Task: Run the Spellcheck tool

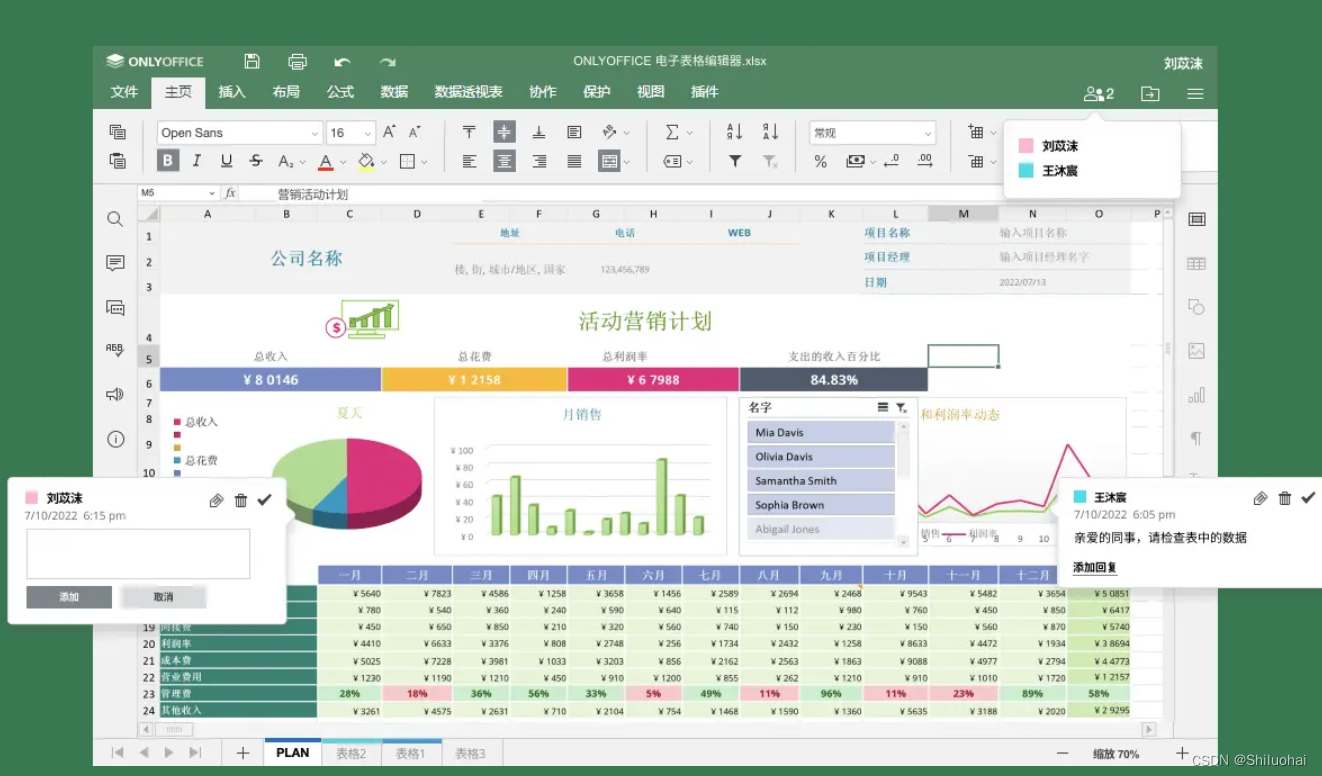Action: [115, 349]
